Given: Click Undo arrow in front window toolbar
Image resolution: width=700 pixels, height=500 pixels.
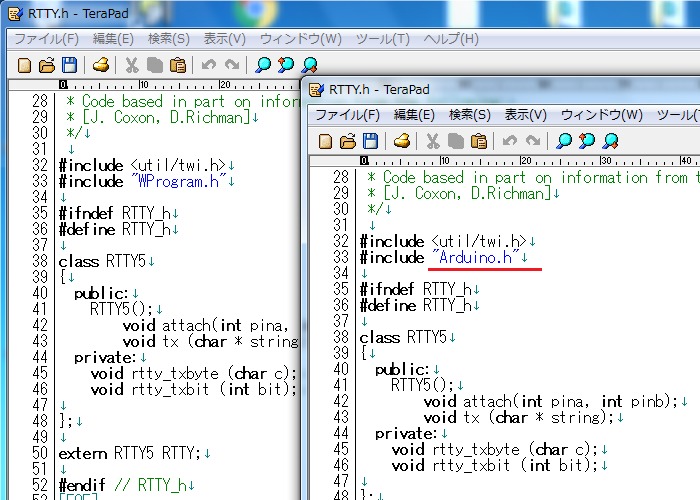Looking at the screenshot, I should (x=510, y=140).
